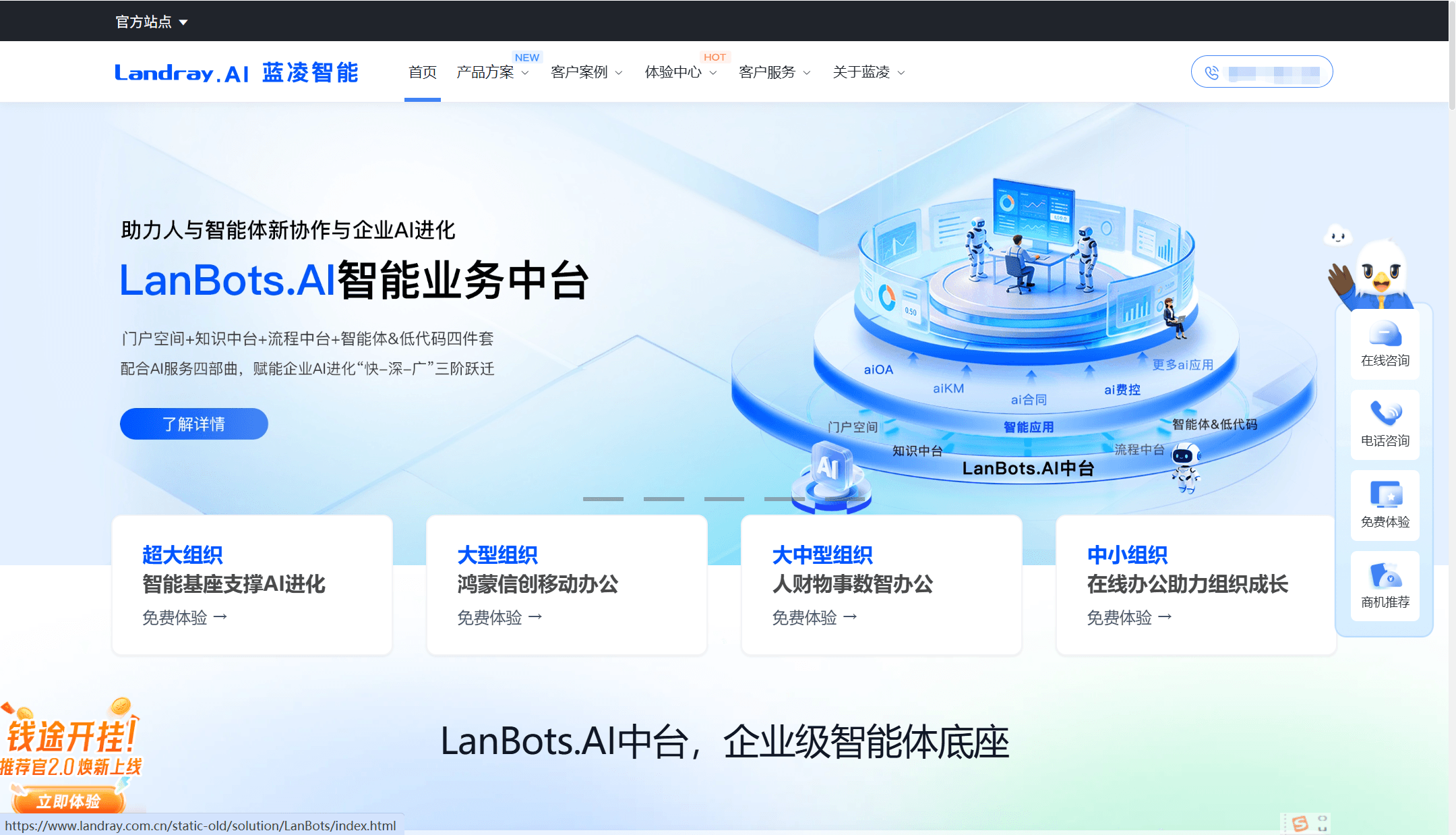This screenshot has height=835, width=1456.
Task: Go to 首页 tab in navigation
Action: pos(423,72)
